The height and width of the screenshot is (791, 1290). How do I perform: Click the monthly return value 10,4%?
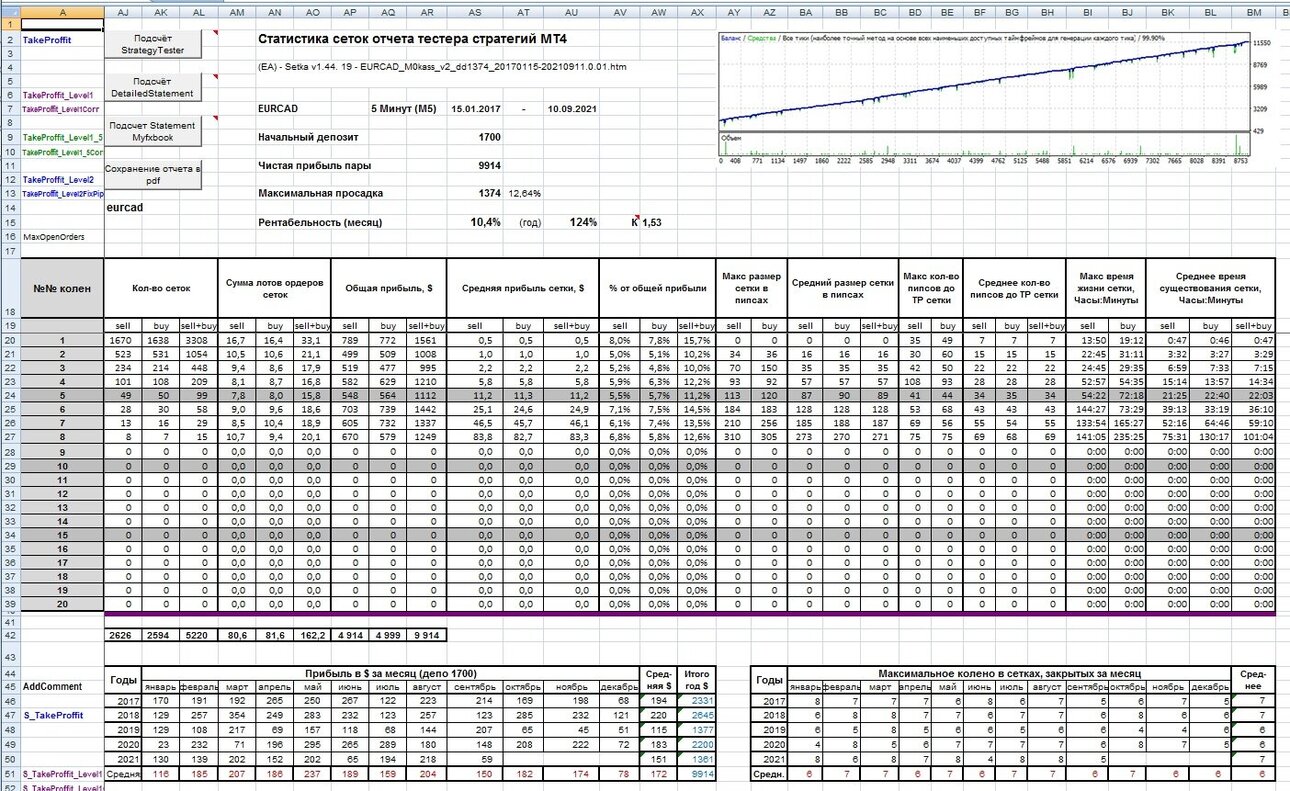click(486, 222)
